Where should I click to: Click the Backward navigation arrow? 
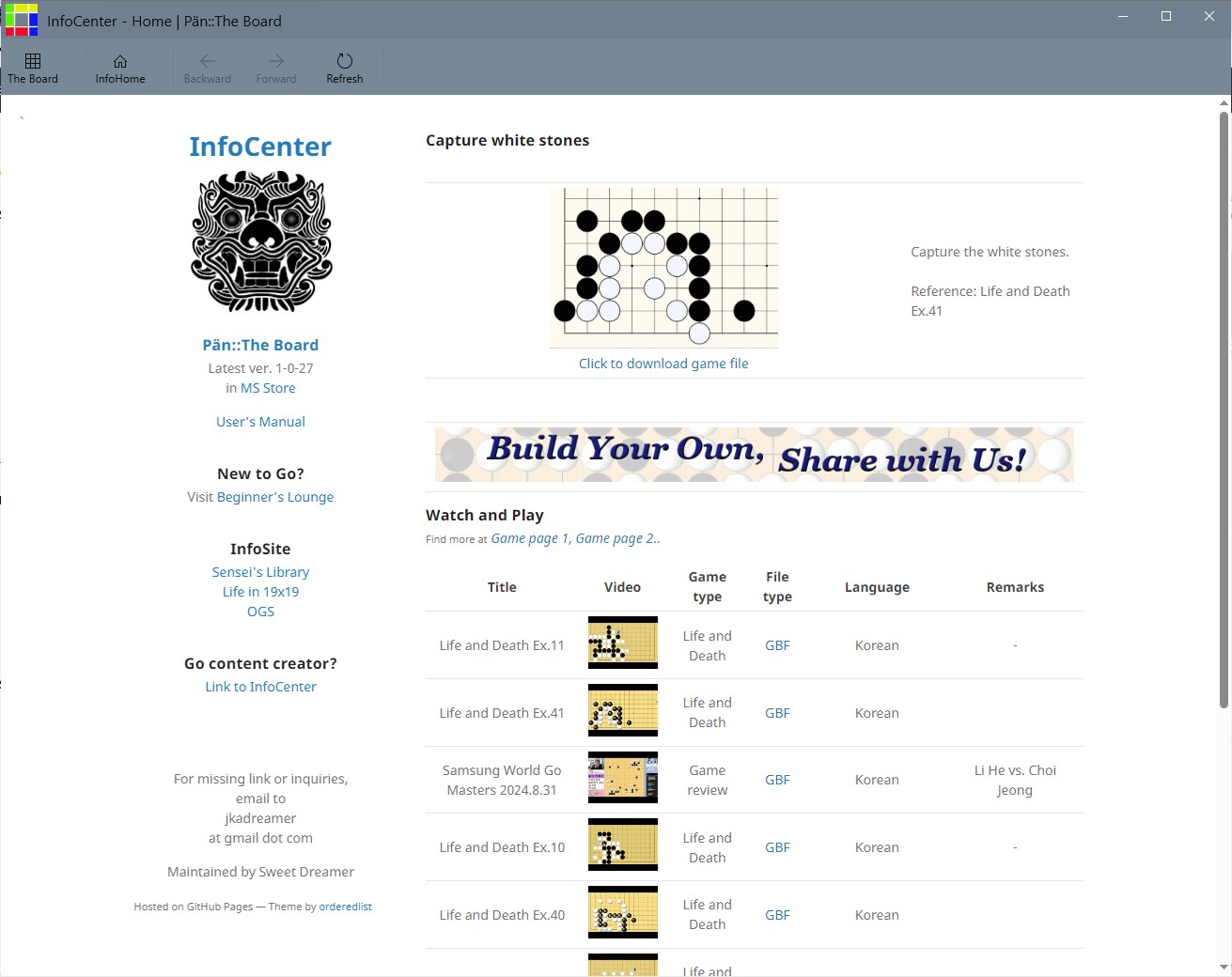coord(208,69)
